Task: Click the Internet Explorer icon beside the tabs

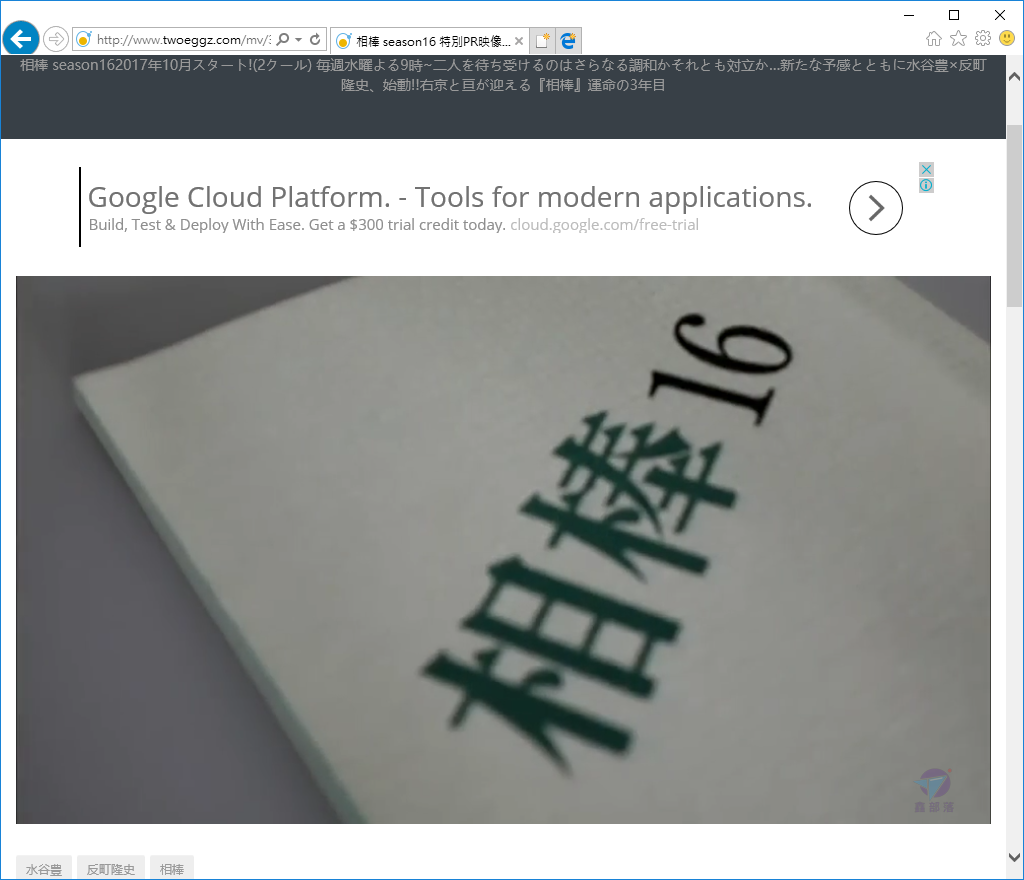Action: [568, 40]
